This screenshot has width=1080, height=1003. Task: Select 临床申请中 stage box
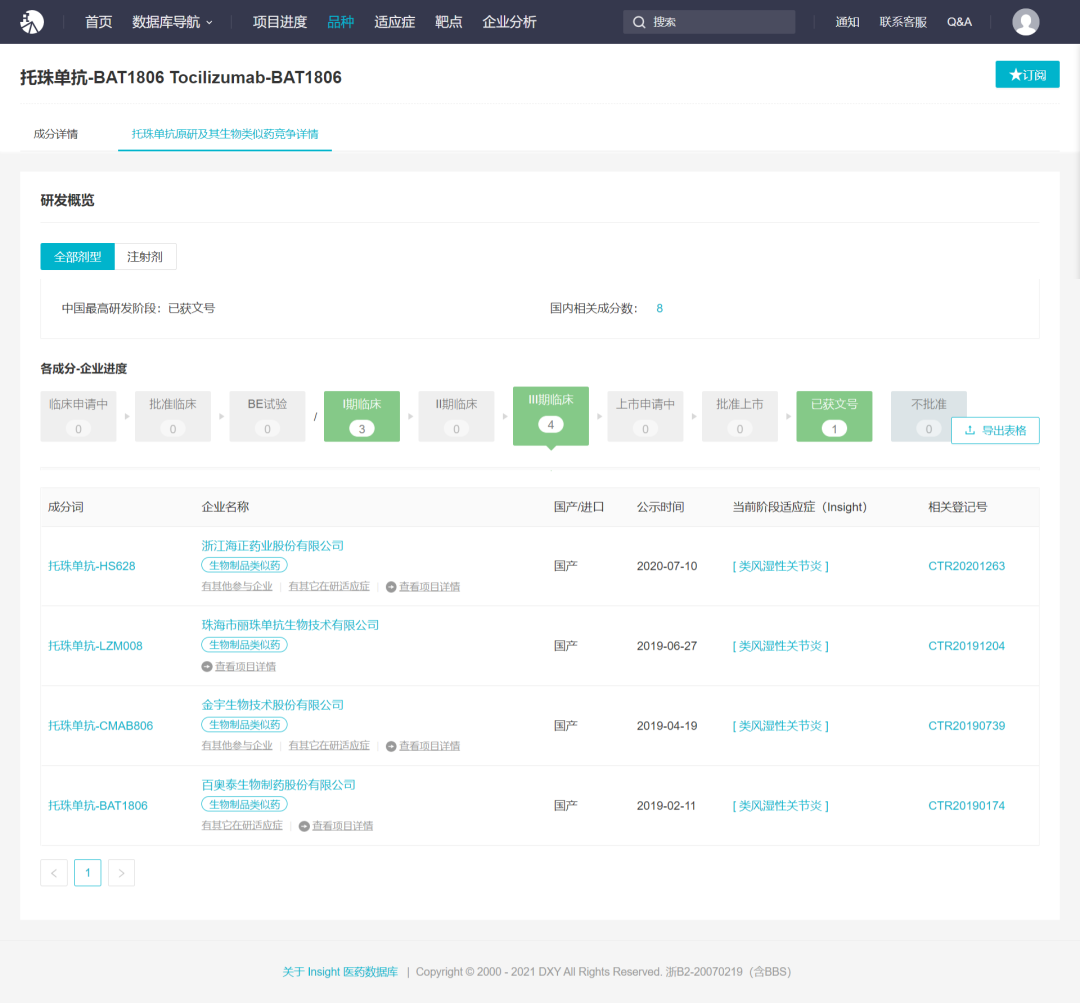pyautogui.click(x=79, y=416)
